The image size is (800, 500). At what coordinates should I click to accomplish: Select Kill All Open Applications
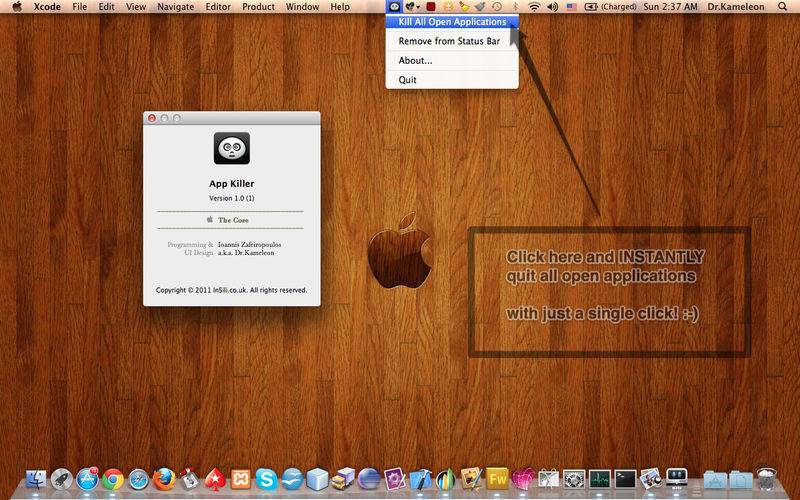(452, 21)
